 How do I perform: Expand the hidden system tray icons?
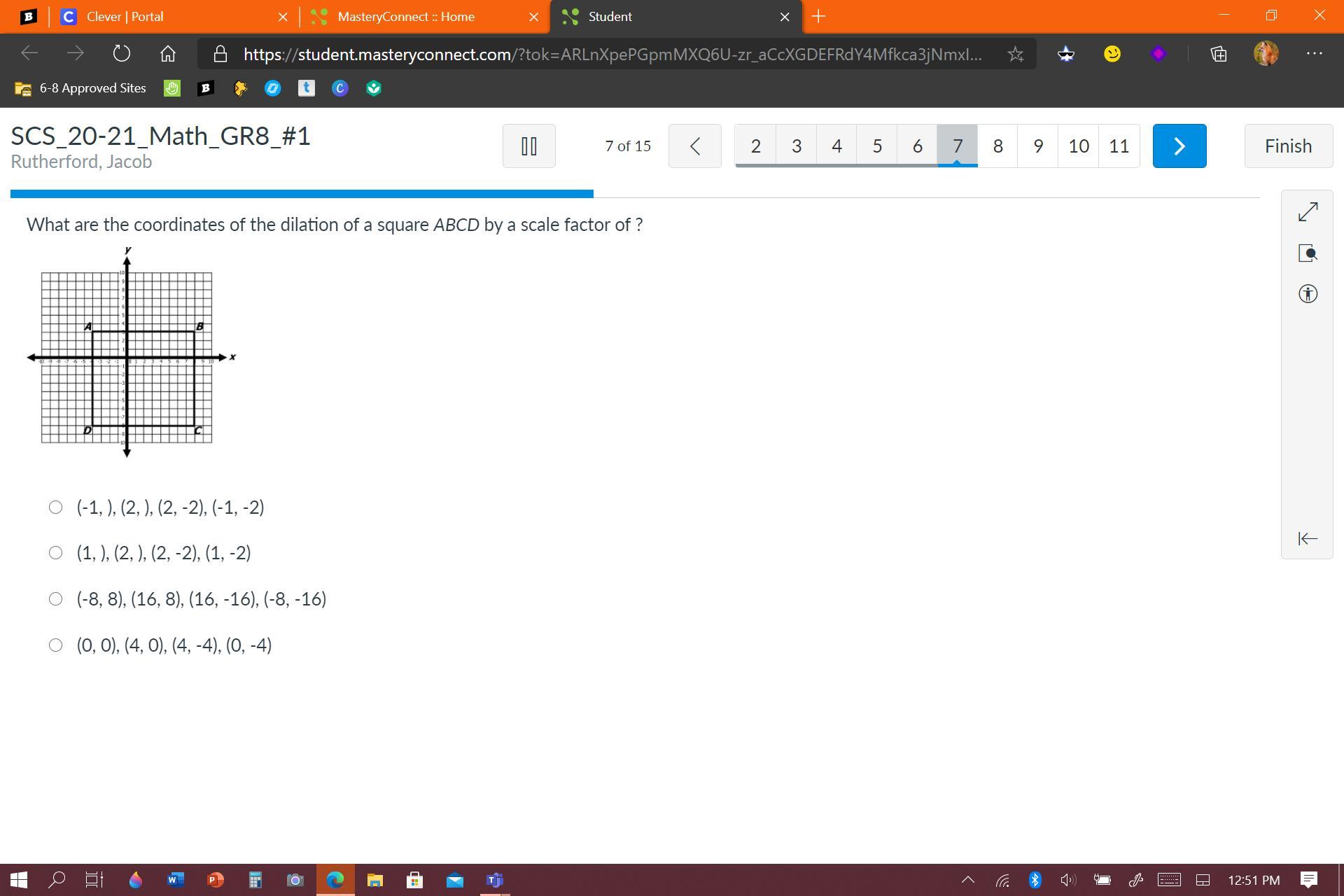tap(968, 880)
